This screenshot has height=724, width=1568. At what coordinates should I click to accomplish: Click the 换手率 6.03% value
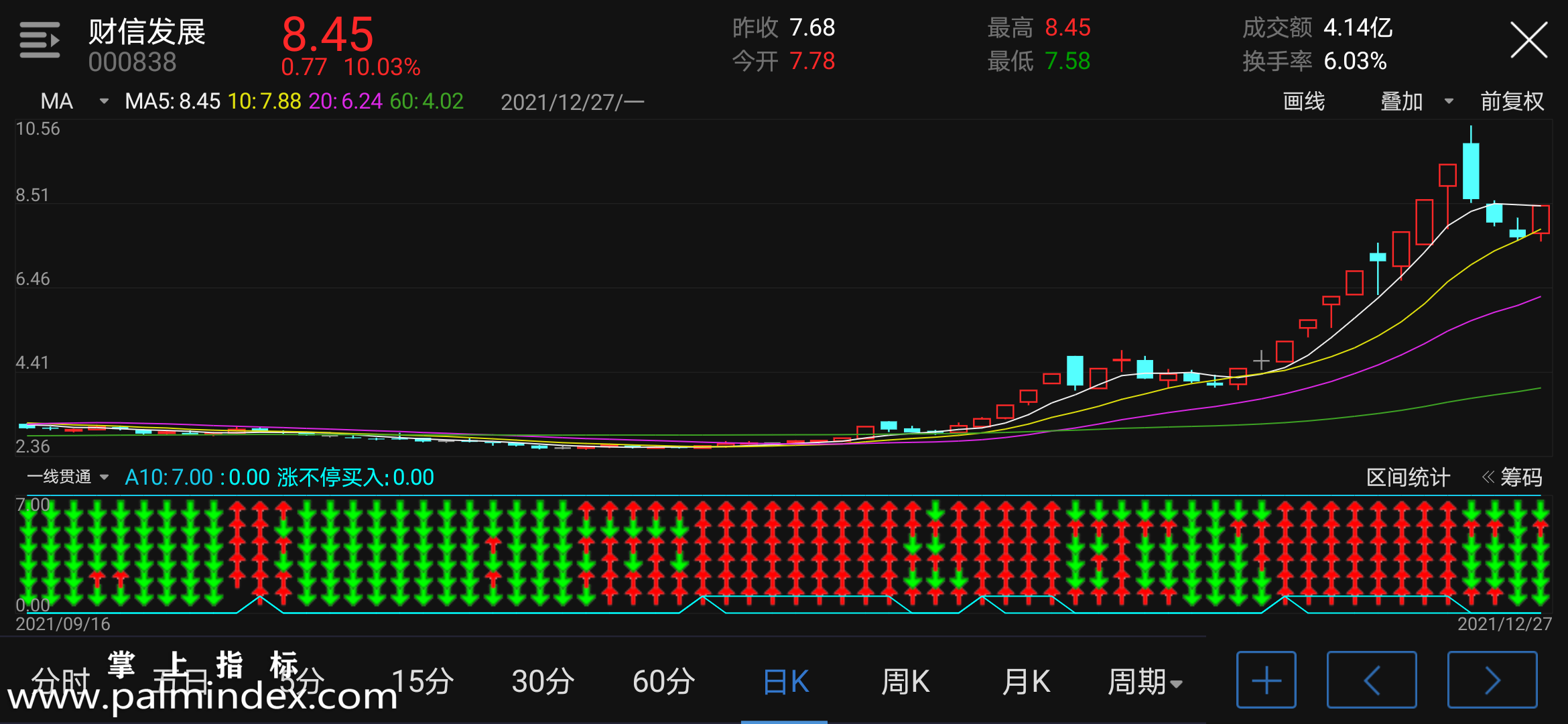pos(1355,61)
